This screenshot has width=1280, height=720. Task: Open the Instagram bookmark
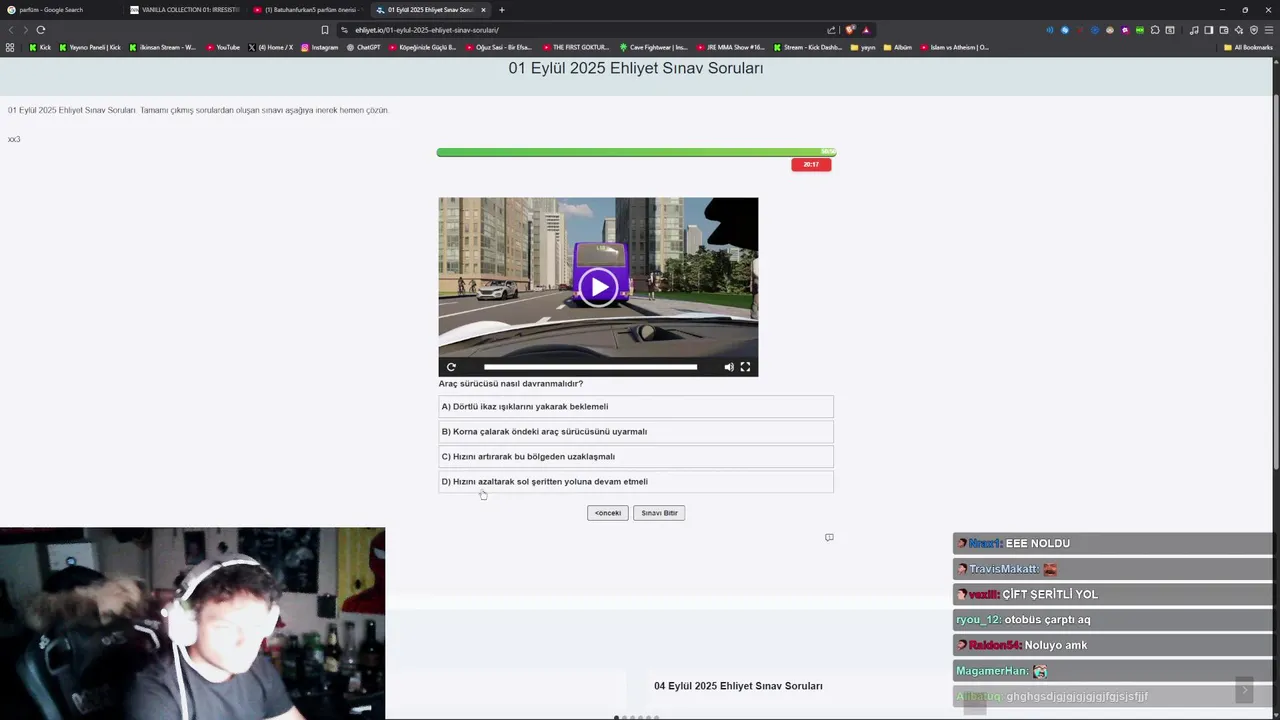click(x=320, y=47)
